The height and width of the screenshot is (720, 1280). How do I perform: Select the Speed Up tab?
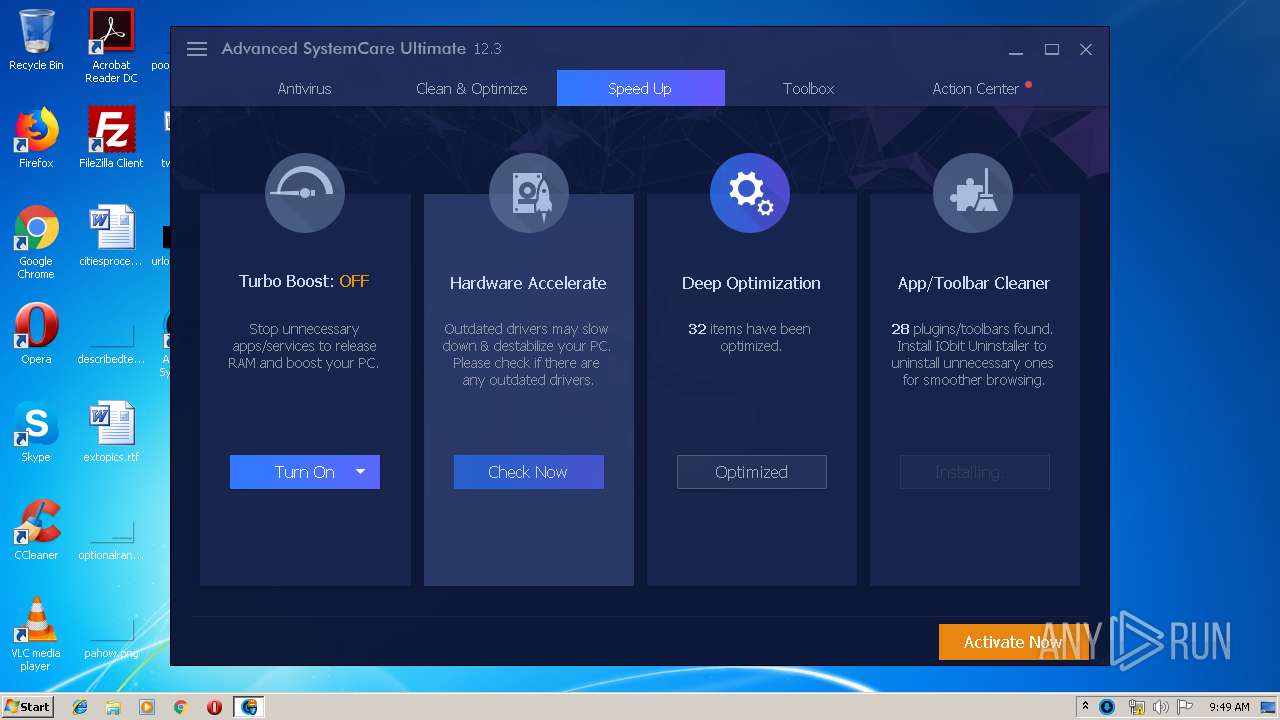point(640,88)
